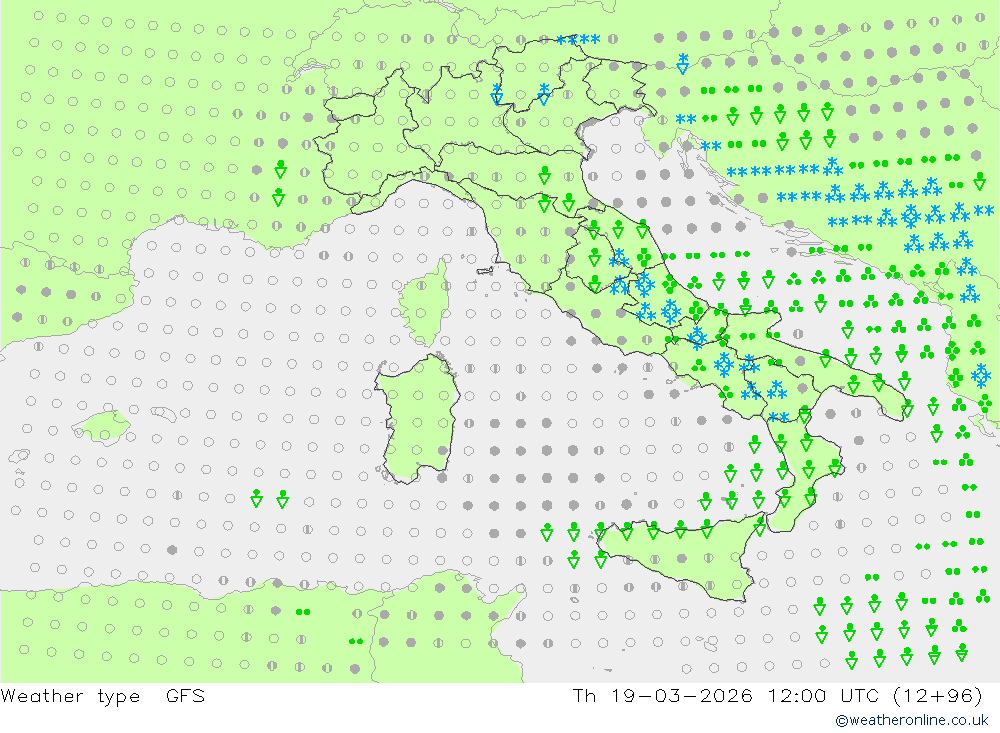1000x733 pixels.
Task: Select Corsica island on the map
Action: coord(425,303)
